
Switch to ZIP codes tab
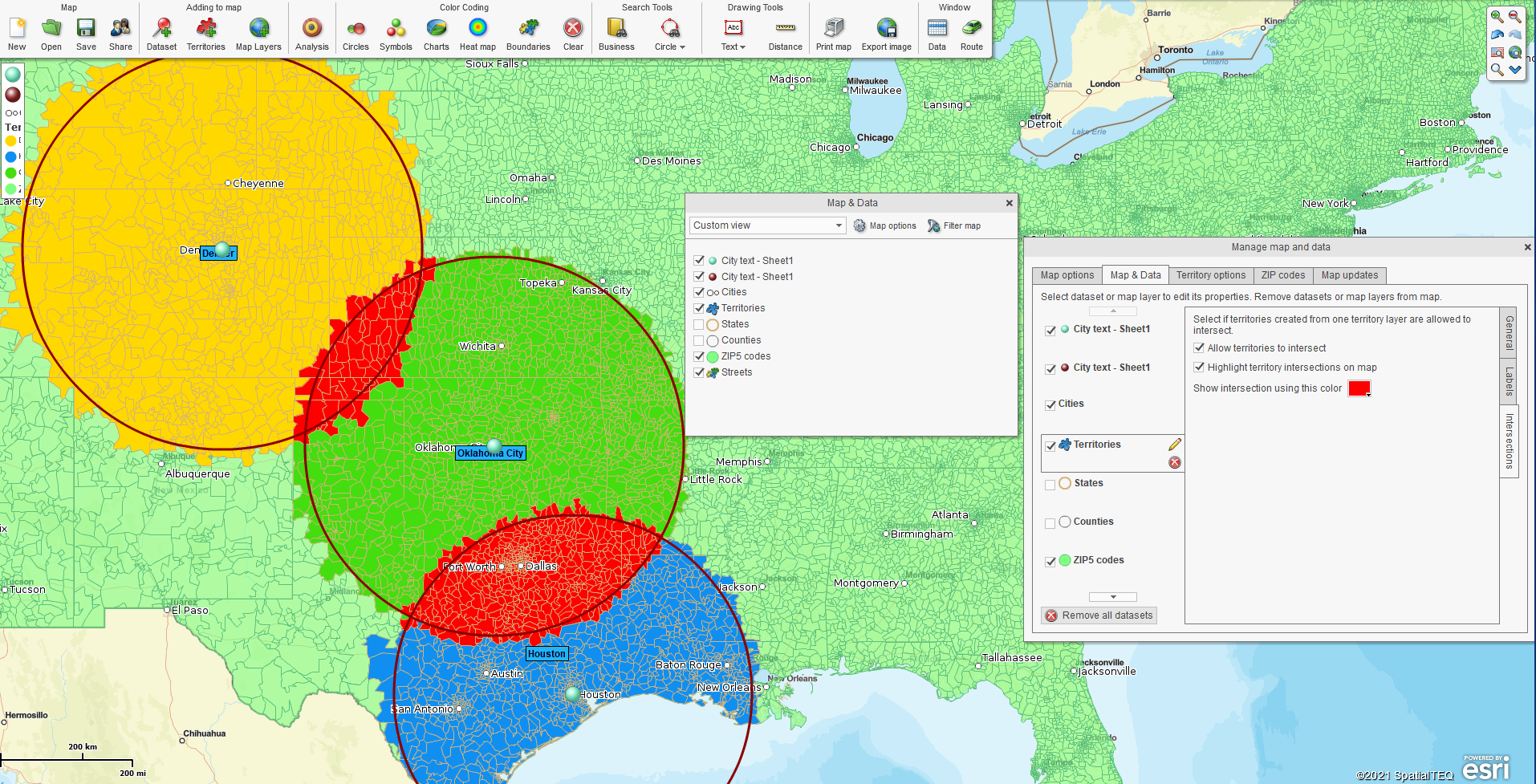(1283, 275)
